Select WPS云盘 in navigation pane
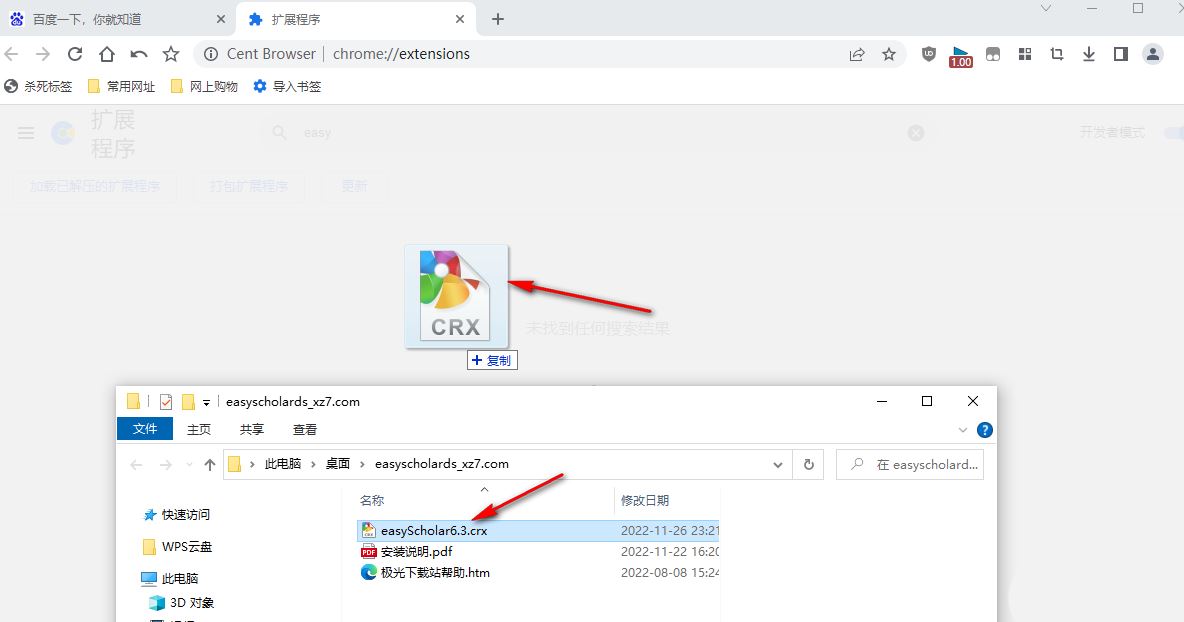The height and width of the screenshot is (622, 1184). [177, 547]
